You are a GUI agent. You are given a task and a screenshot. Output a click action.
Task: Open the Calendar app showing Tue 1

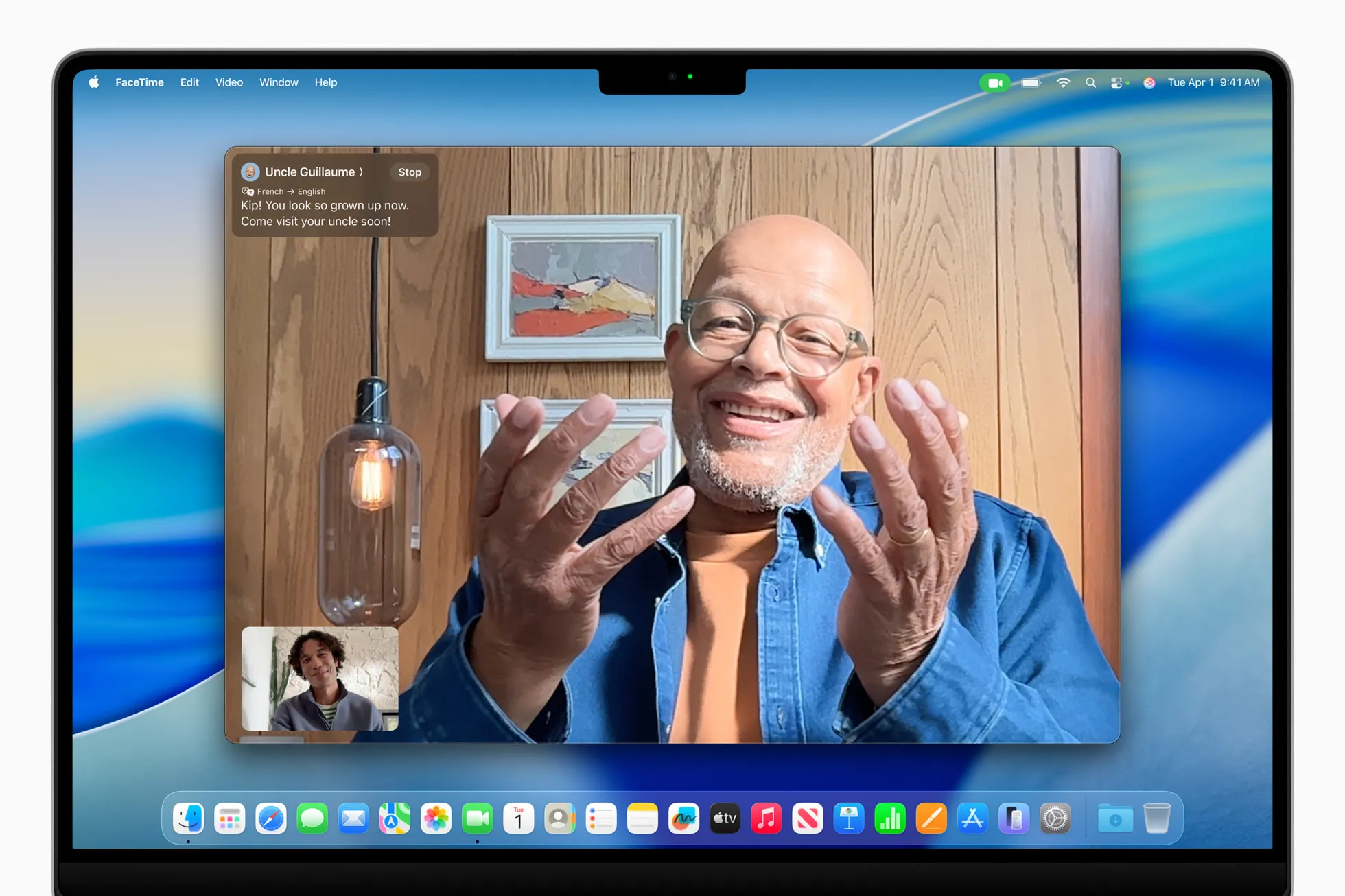click(x=518, y=818)
